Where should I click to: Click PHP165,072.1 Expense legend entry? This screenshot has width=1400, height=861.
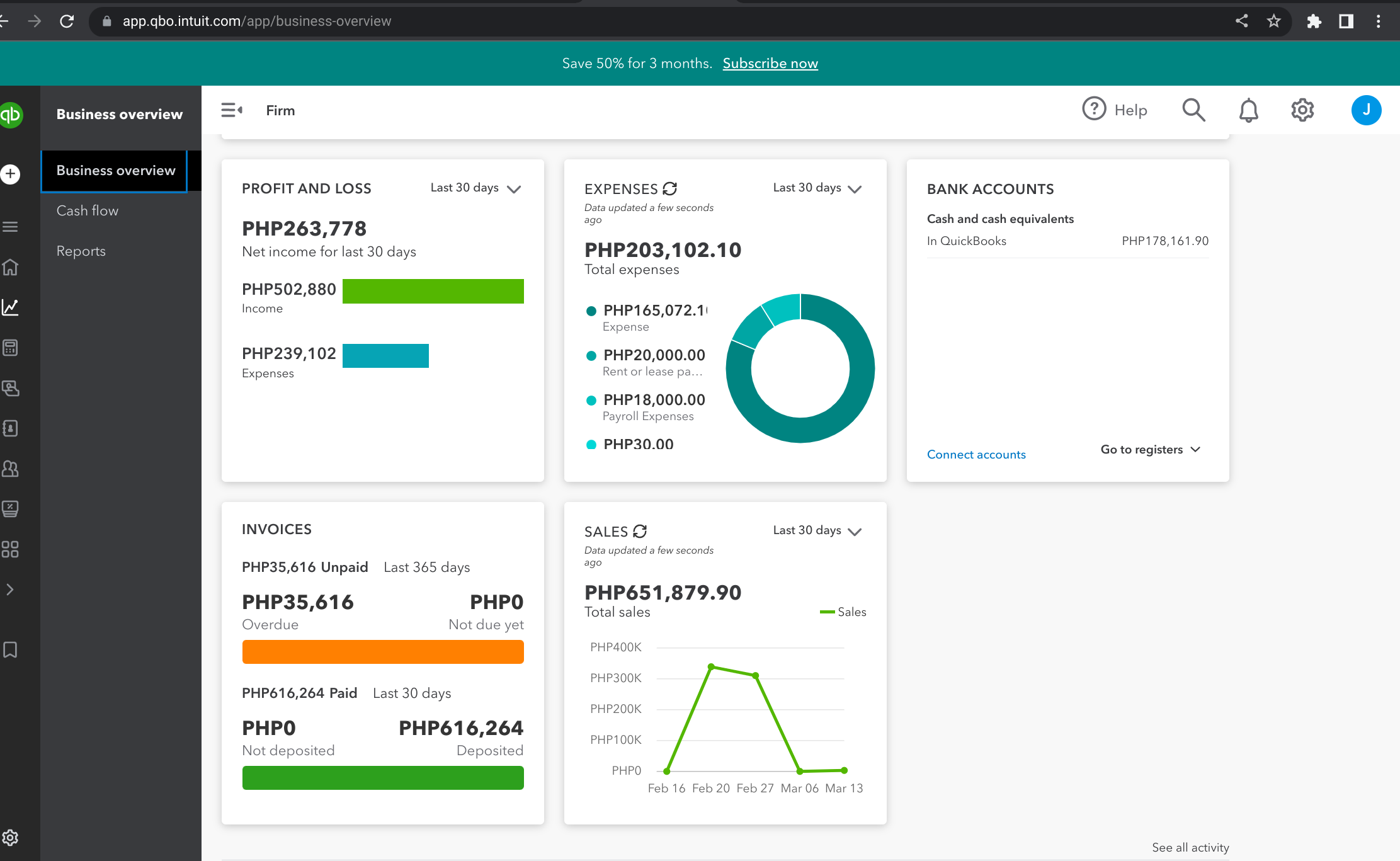click(x=647, y=317)
